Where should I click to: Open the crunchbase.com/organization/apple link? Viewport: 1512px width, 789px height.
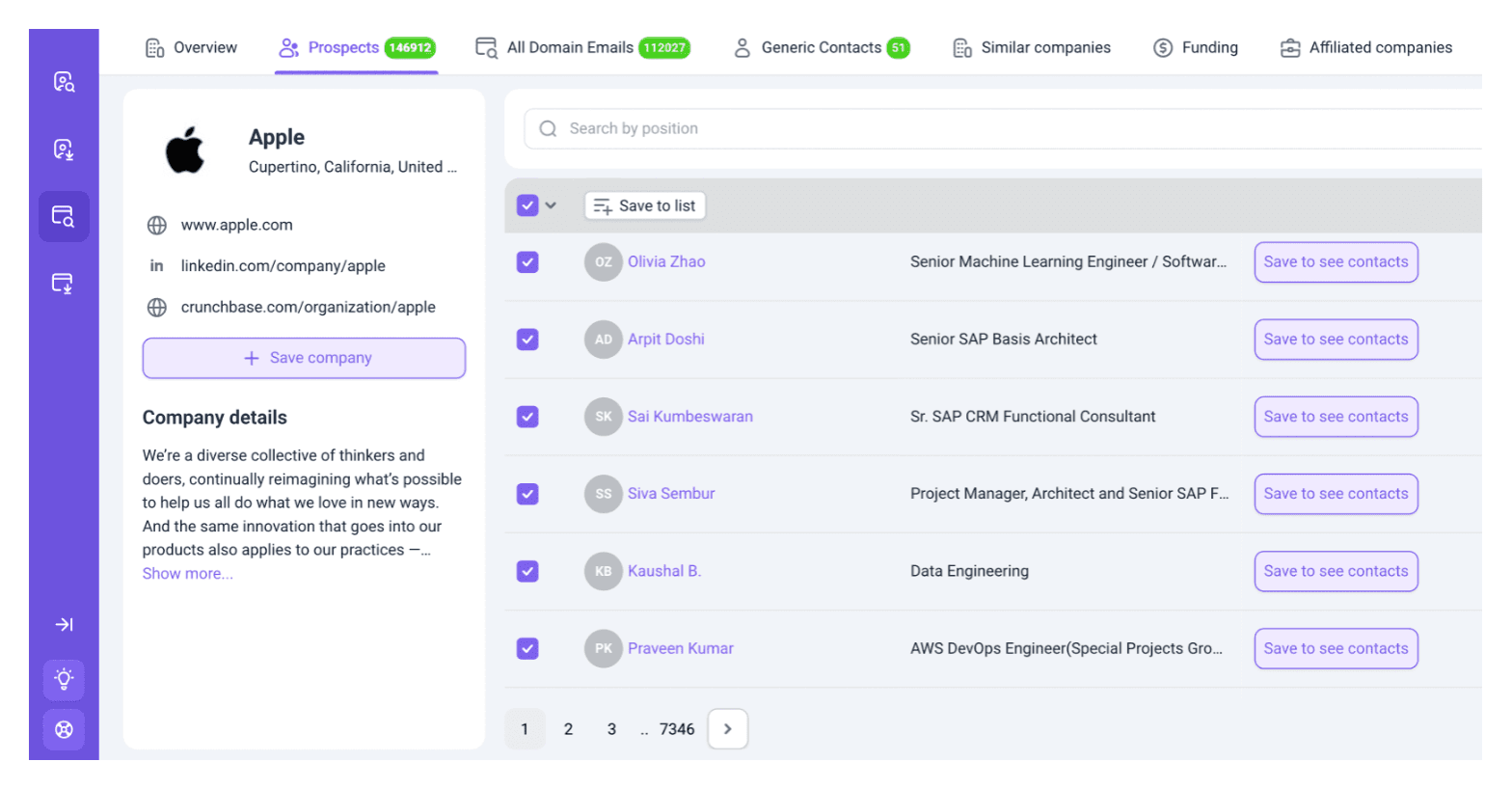click(x=309, y=308)
